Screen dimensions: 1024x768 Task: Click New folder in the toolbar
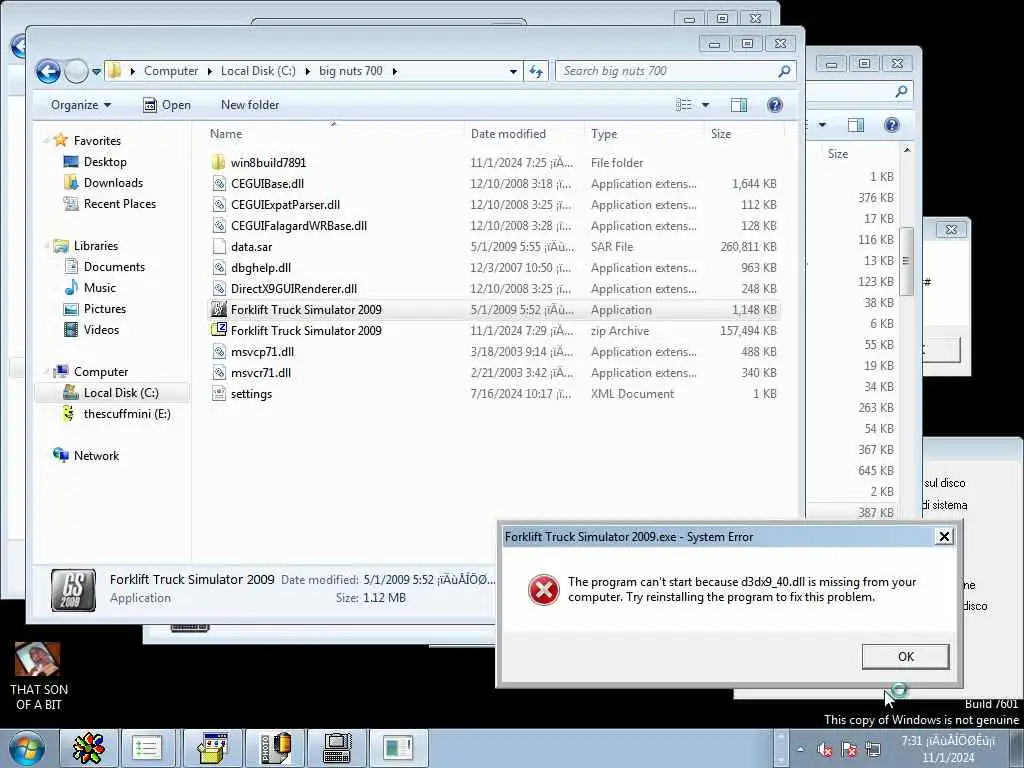click(x=249, y=105)
